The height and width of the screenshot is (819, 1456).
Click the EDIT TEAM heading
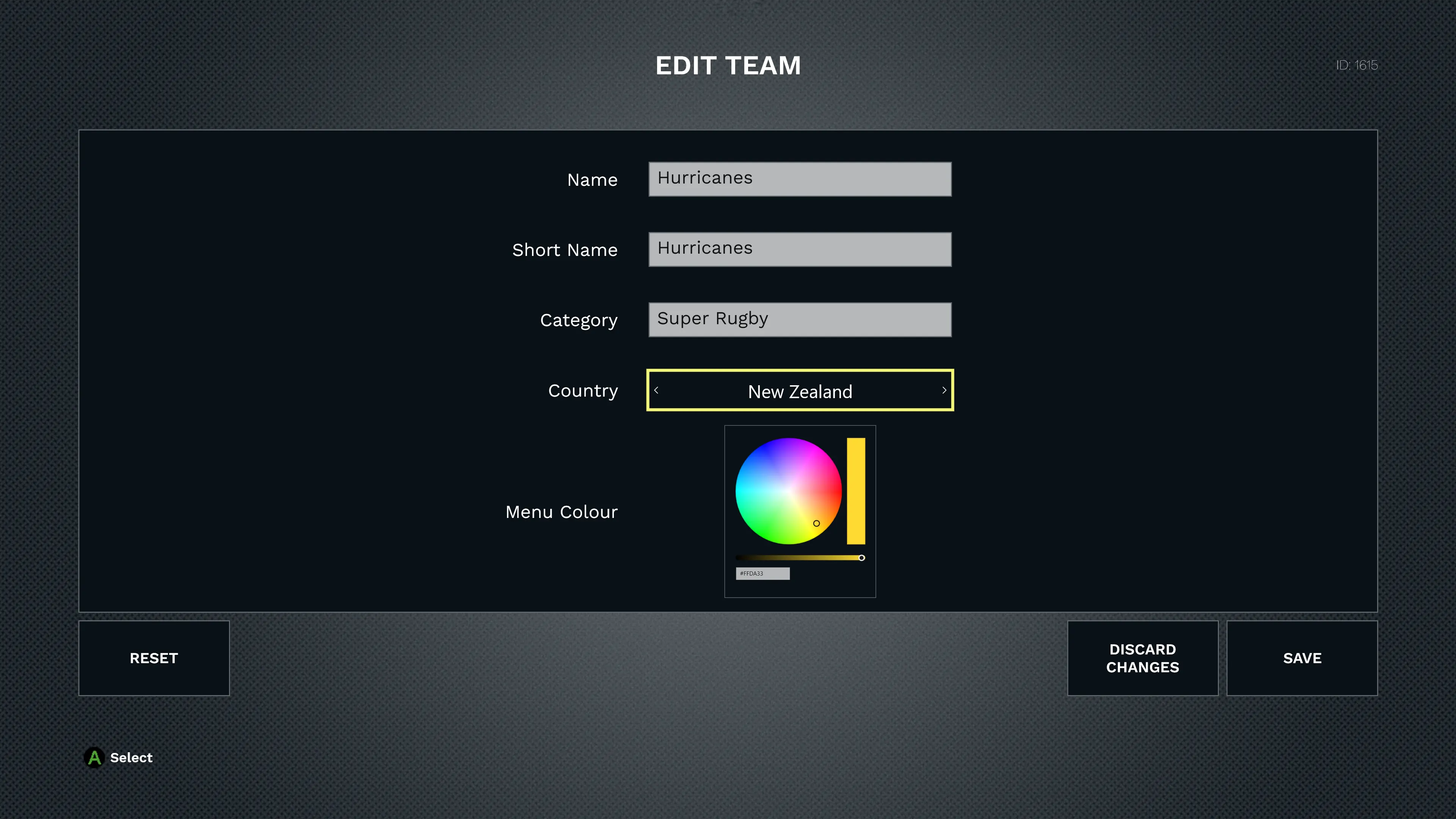pos(728,66)
